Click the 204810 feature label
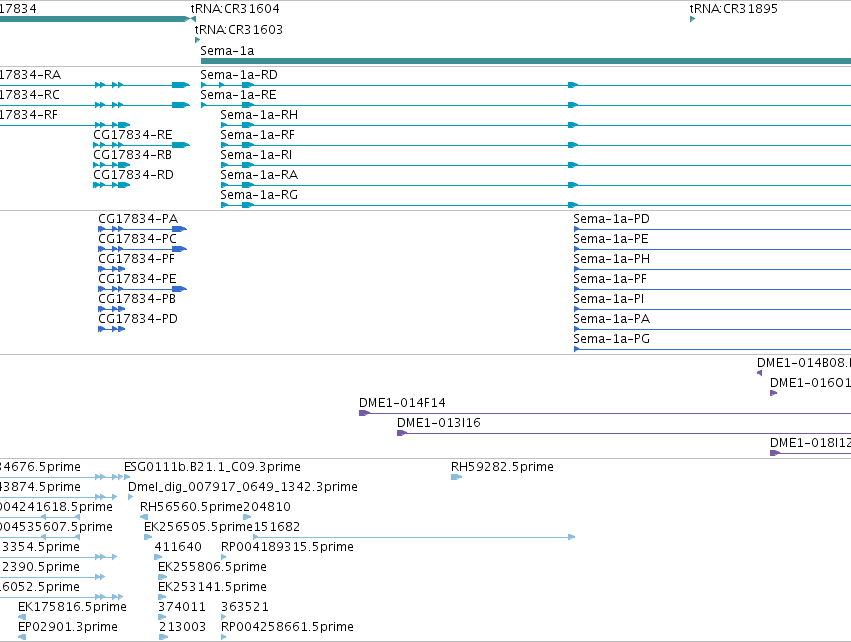 coord(267,507)
